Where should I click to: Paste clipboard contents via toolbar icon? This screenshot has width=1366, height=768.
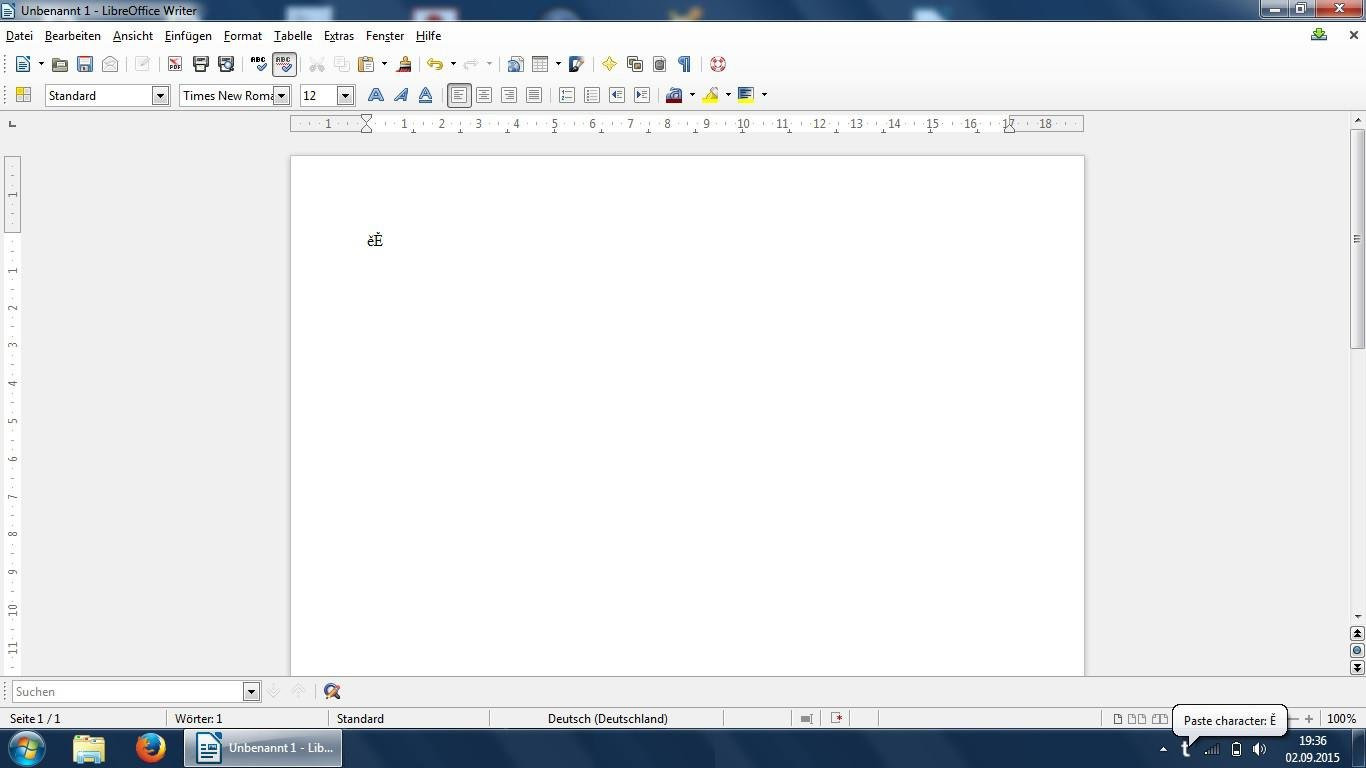coord(366,64)
